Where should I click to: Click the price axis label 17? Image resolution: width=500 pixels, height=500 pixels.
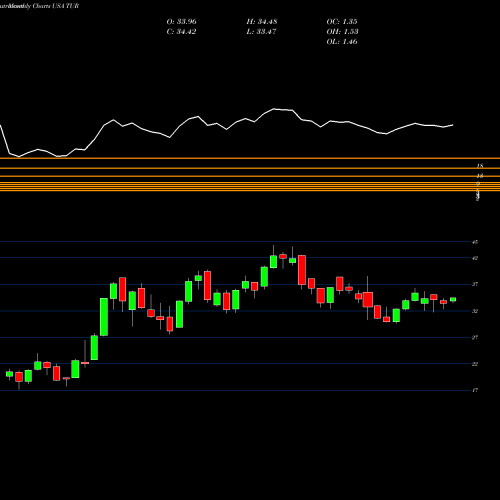(x=475, y=390)
